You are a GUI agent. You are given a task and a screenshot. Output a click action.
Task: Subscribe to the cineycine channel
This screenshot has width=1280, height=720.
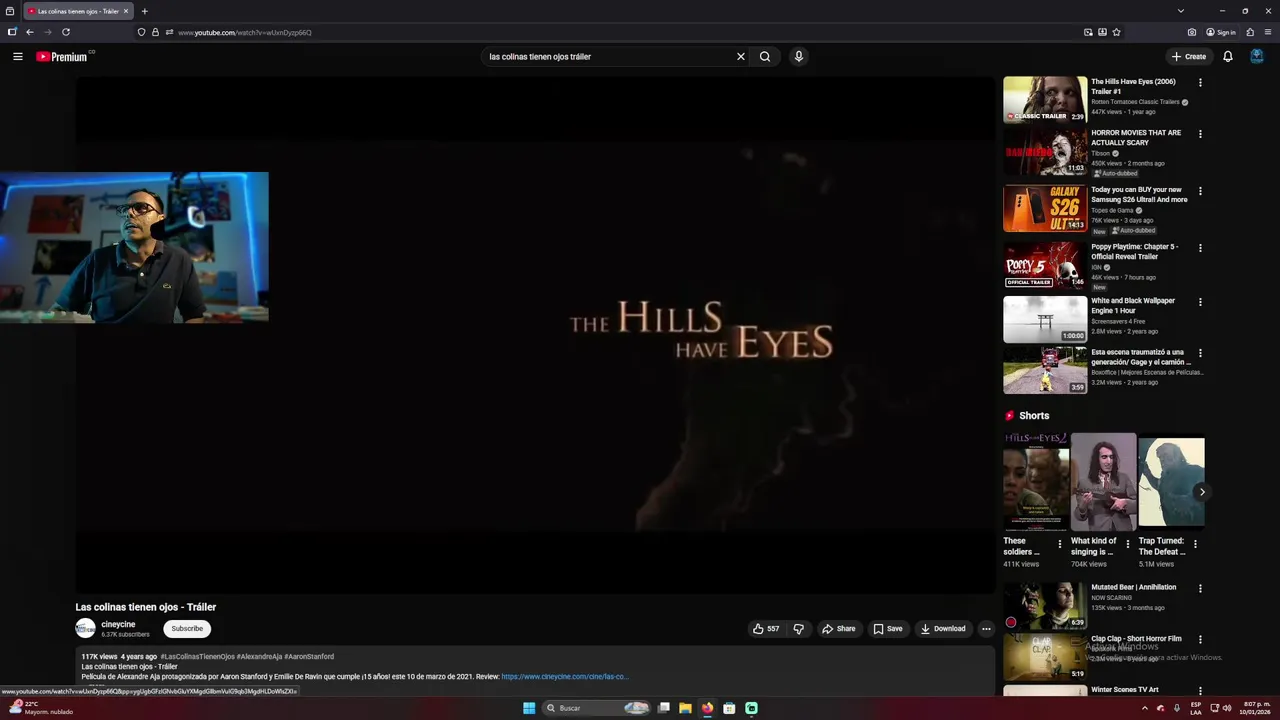click(187, 629)
